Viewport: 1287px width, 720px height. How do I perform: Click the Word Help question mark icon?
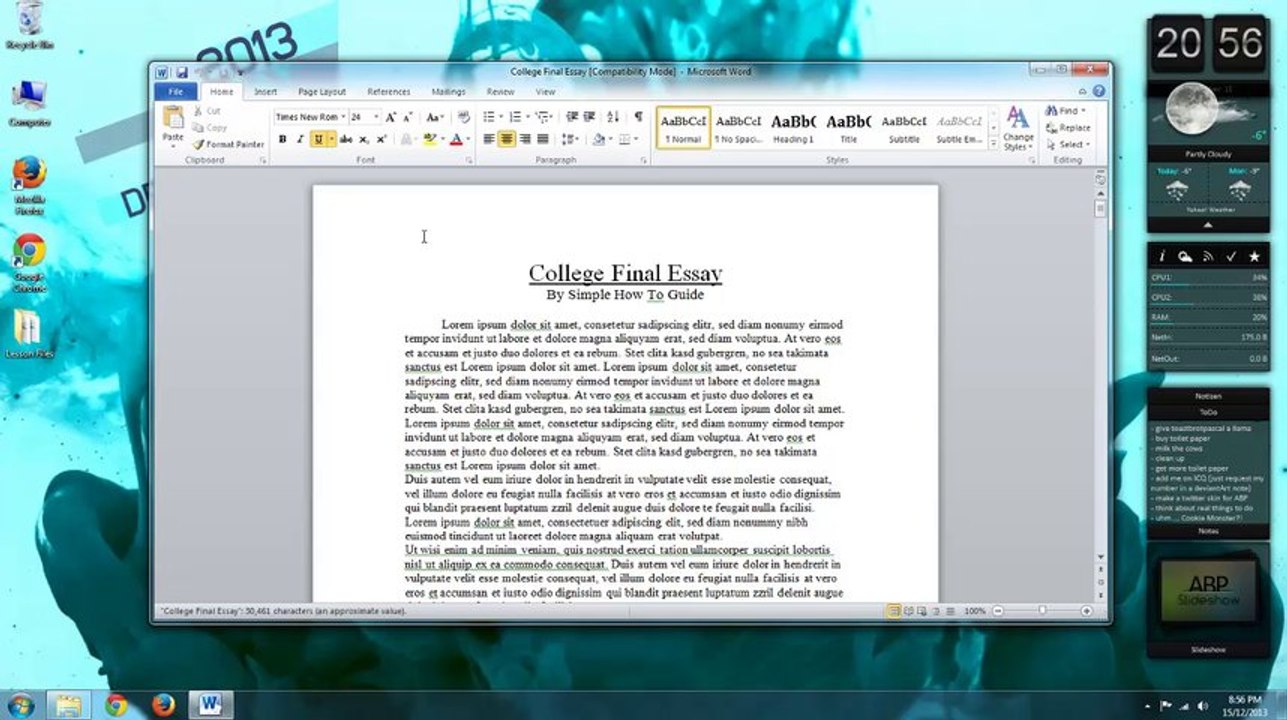(x=1099, y=92)
